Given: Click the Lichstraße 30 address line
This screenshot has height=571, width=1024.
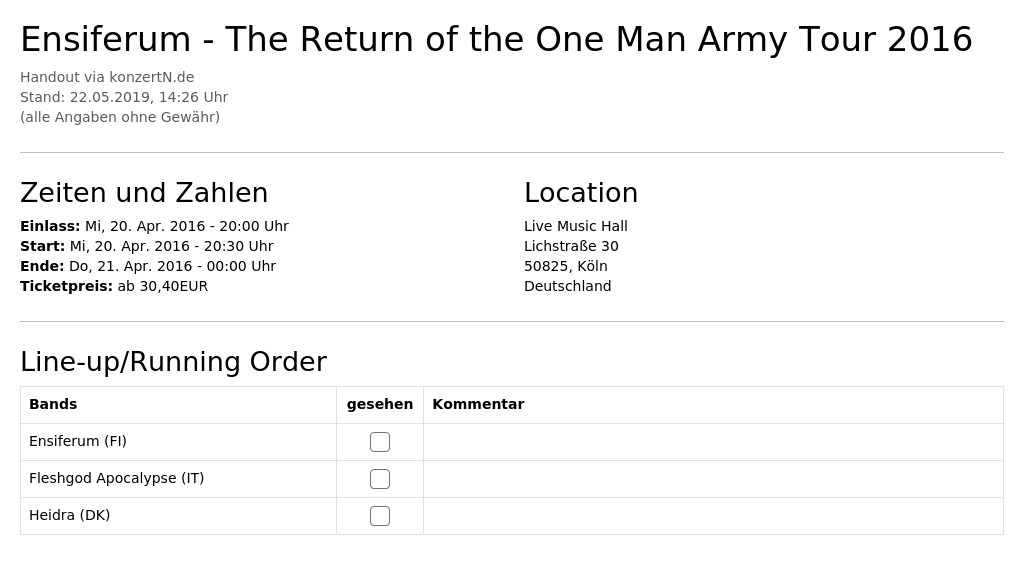Looking at the screenshot, I should [571, 246].
